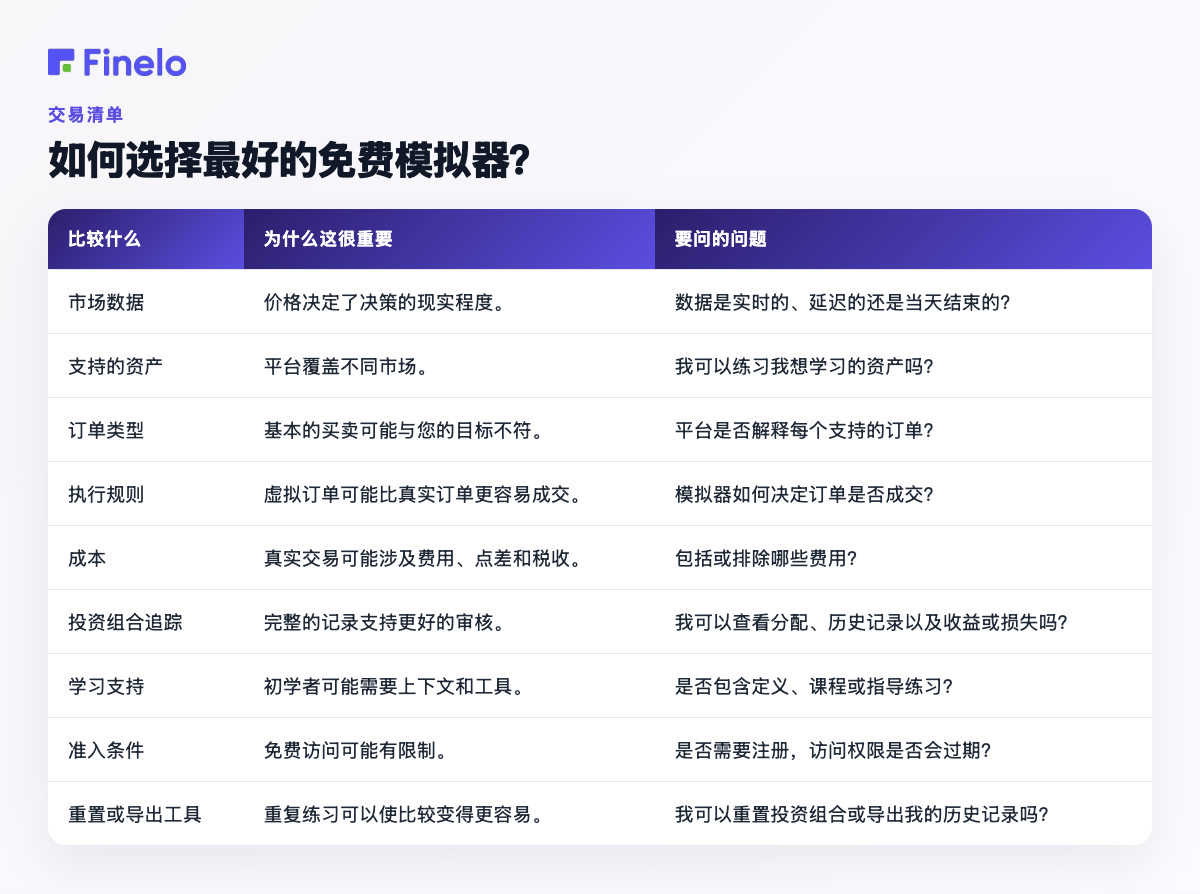Click 我可以练习我想学习的资产吗?
This screenshot has height=894, width=1200.
point(804,366)
